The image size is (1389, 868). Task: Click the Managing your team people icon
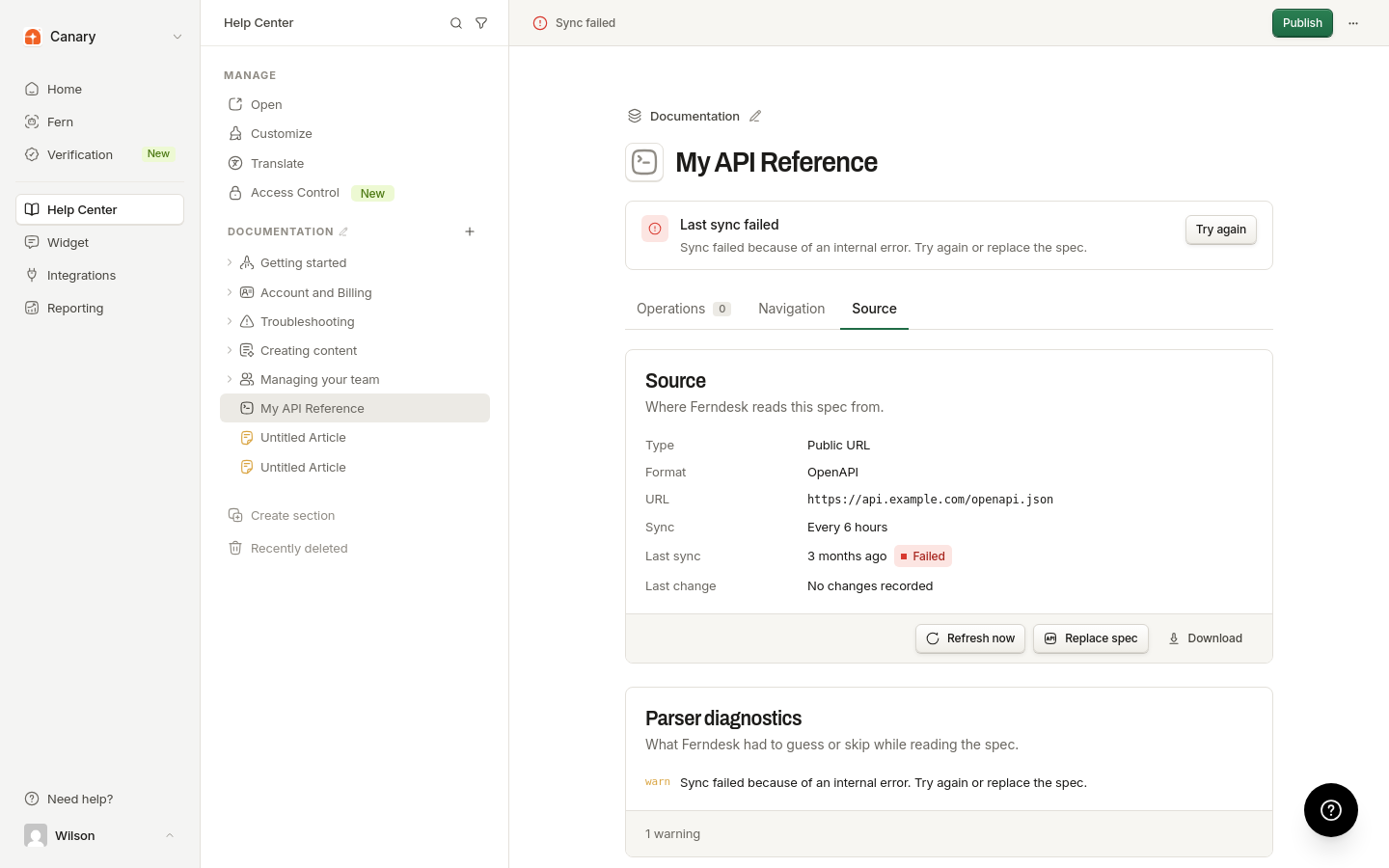click(x=247, y=379)
